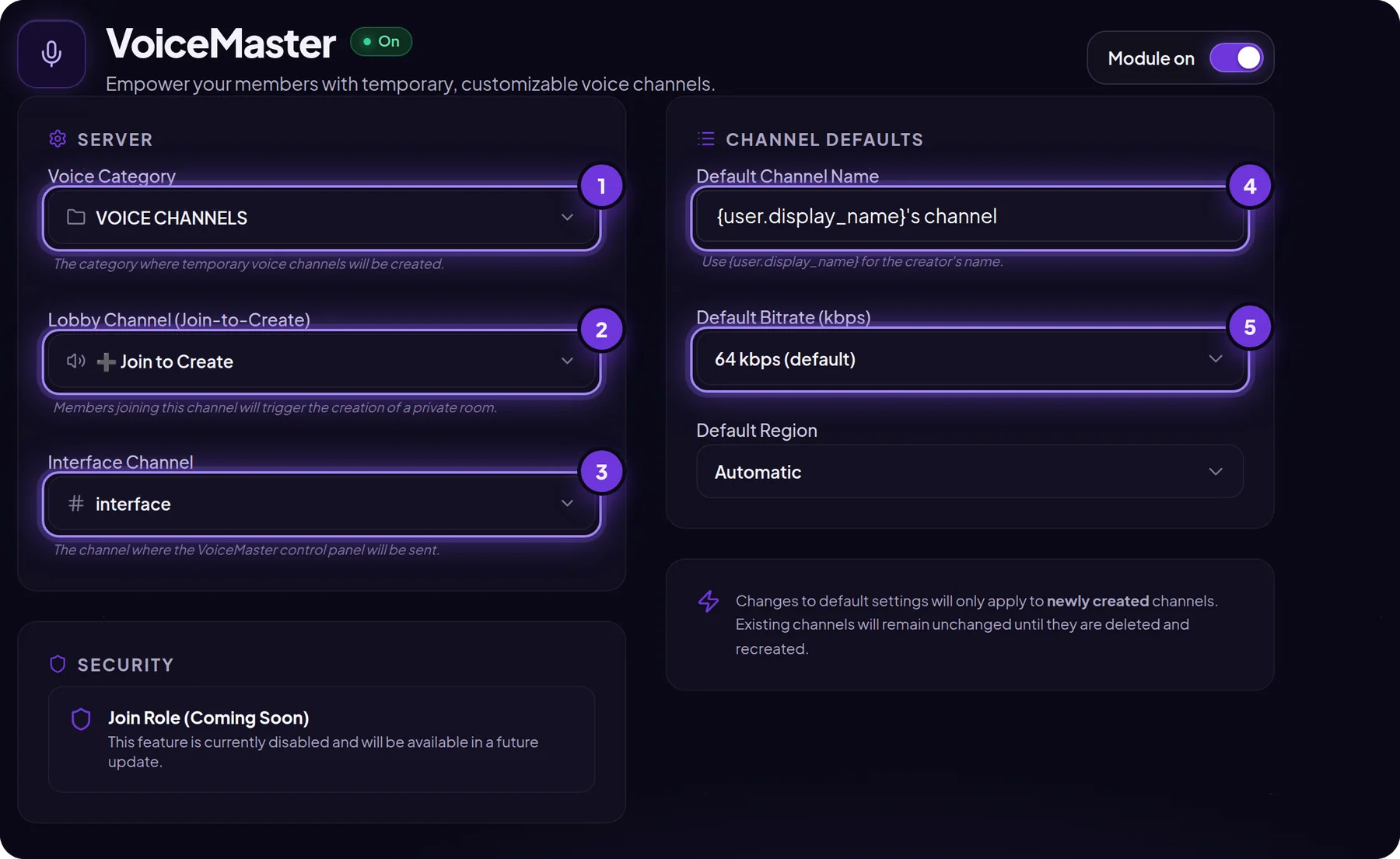Click the green On status badge
The width and height of the screenshot is (1400, 859).
click(x=381, y=41)
